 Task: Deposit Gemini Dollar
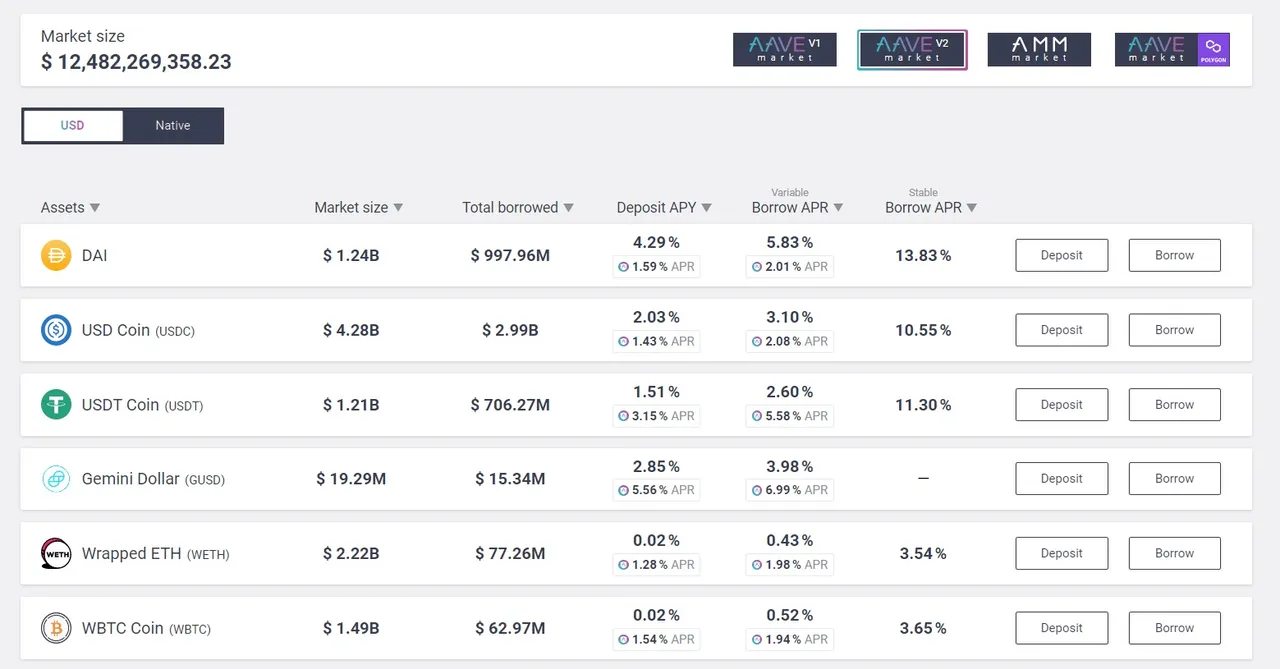click(1062, 479)
